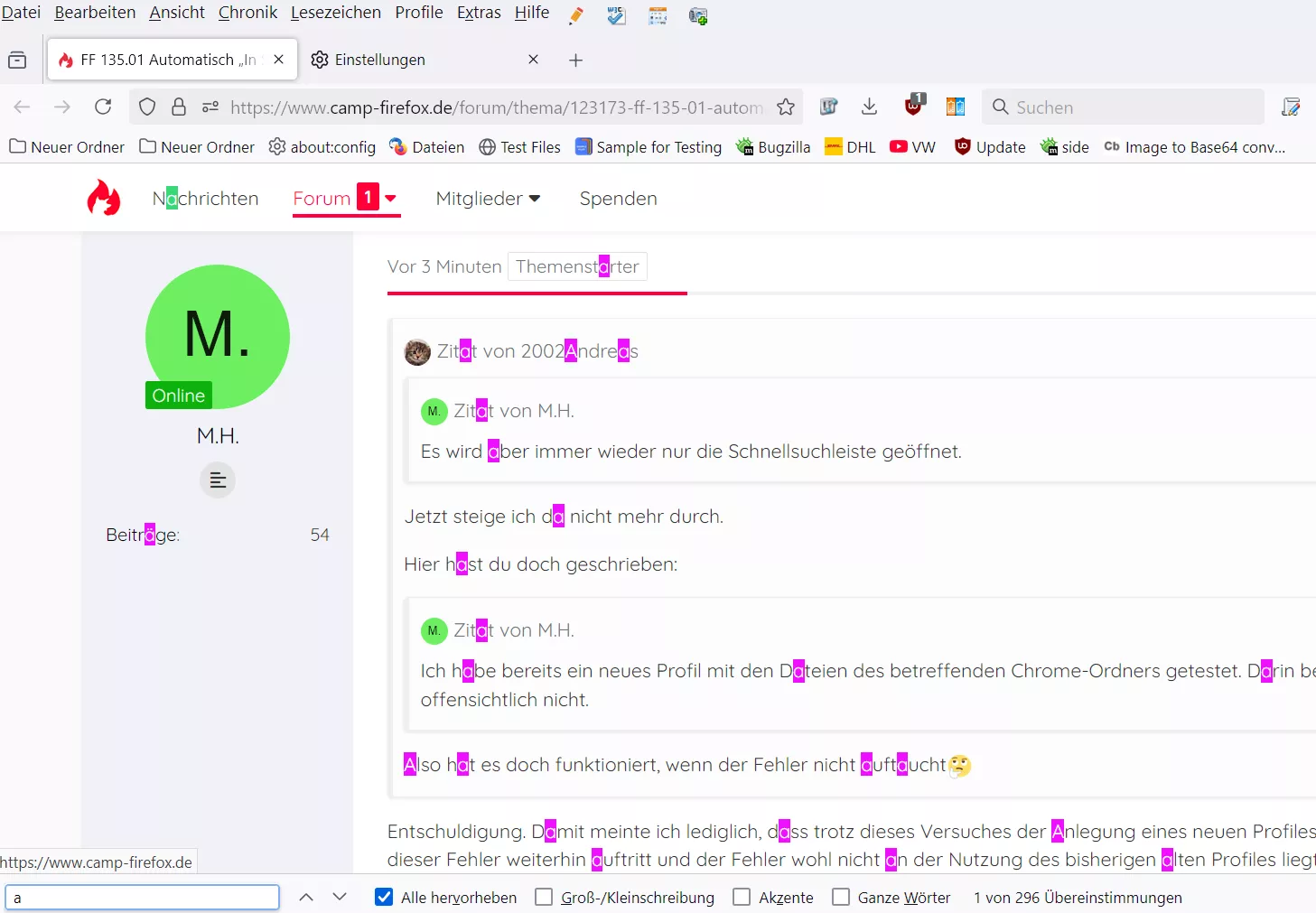The image size is (1316, 913).
Task: Open Dateien bookmark
Action: [x=426, y=147]
